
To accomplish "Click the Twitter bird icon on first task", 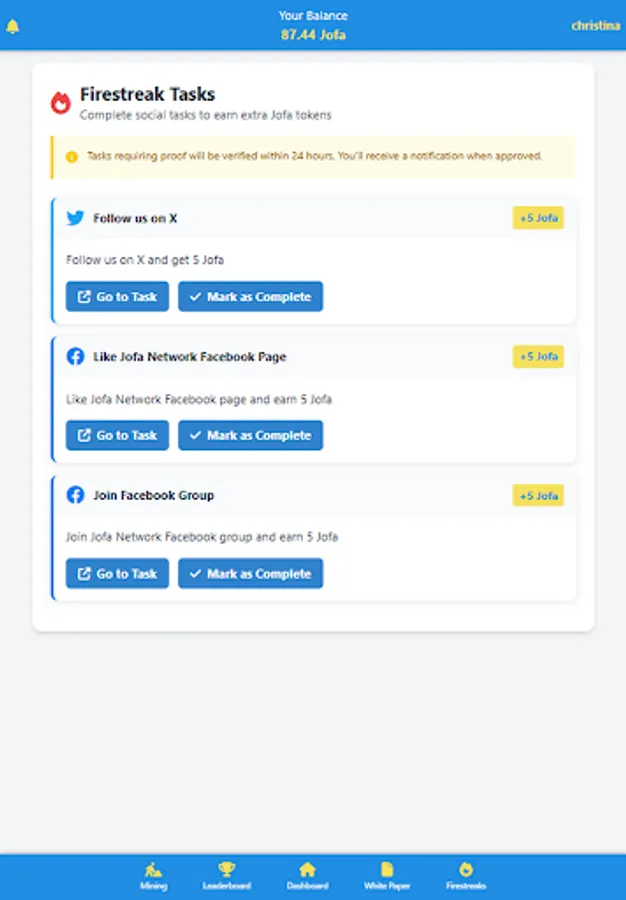I will click(76, 218).
